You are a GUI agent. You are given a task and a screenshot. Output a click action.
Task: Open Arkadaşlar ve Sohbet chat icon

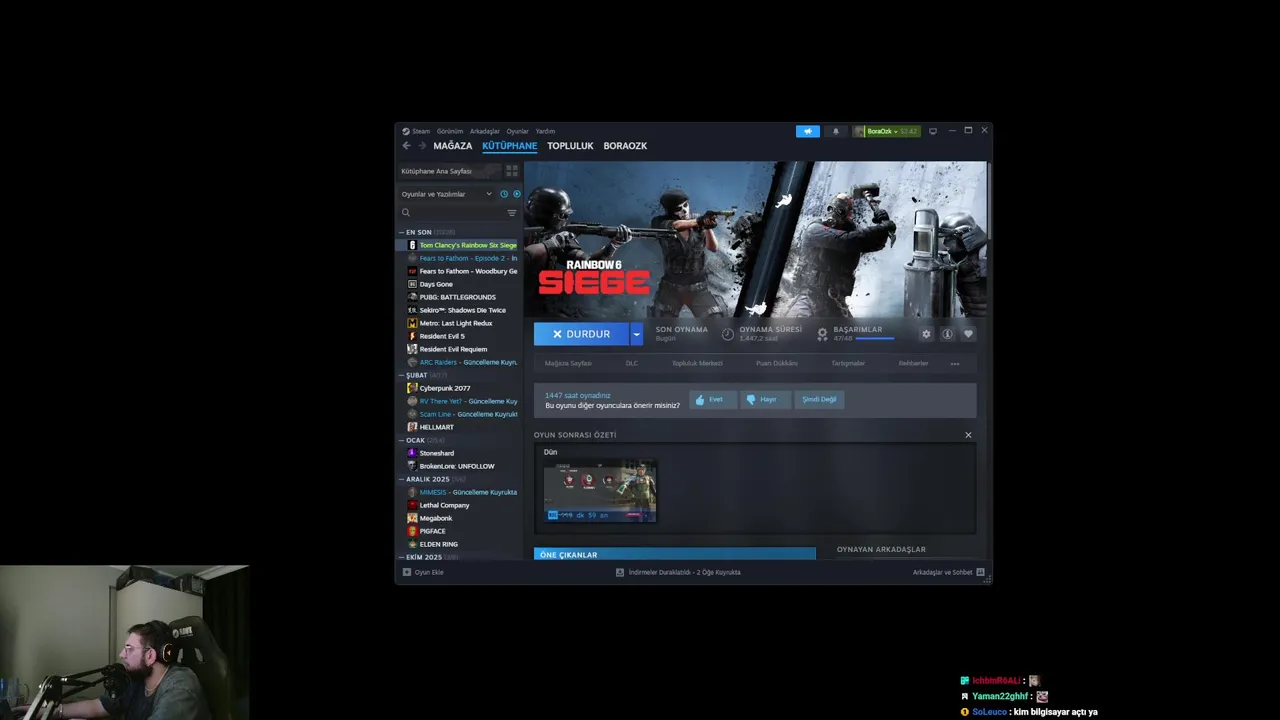(x=980, y=572)
